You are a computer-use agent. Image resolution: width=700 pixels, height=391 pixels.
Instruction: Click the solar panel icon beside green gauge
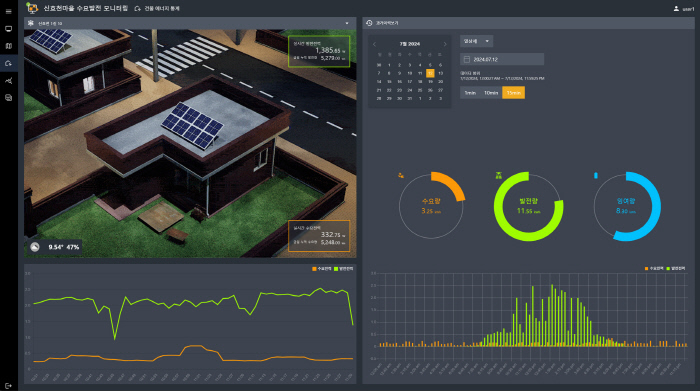(499, 175)
